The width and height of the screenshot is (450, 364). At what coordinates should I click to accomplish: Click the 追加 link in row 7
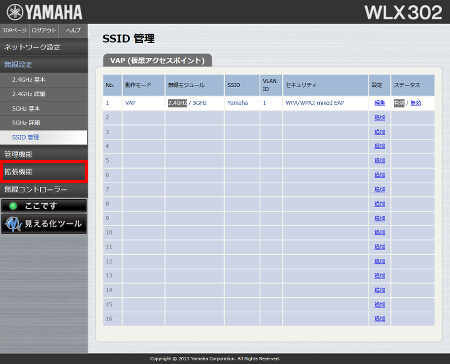coord(380,189)
